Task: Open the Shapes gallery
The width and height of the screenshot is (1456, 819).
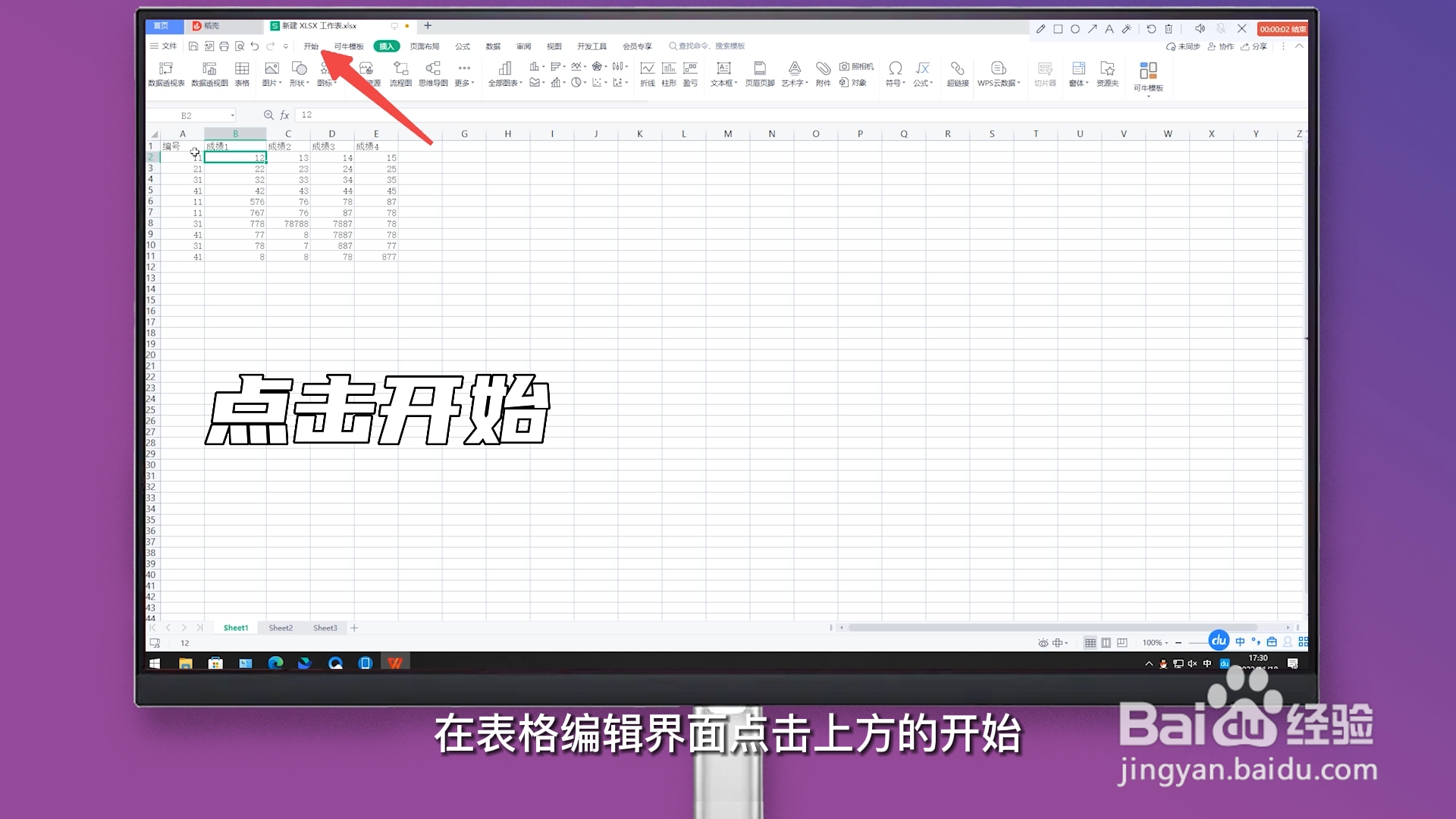Action: point(299,74)
